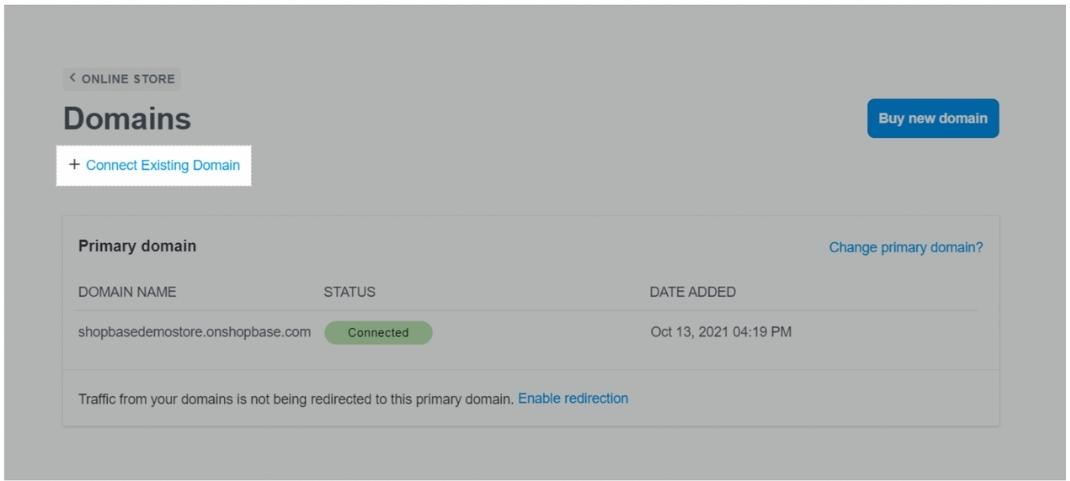
Task: Click the STATUS column header
Action: pyautogui.click(x=349, y=292)
